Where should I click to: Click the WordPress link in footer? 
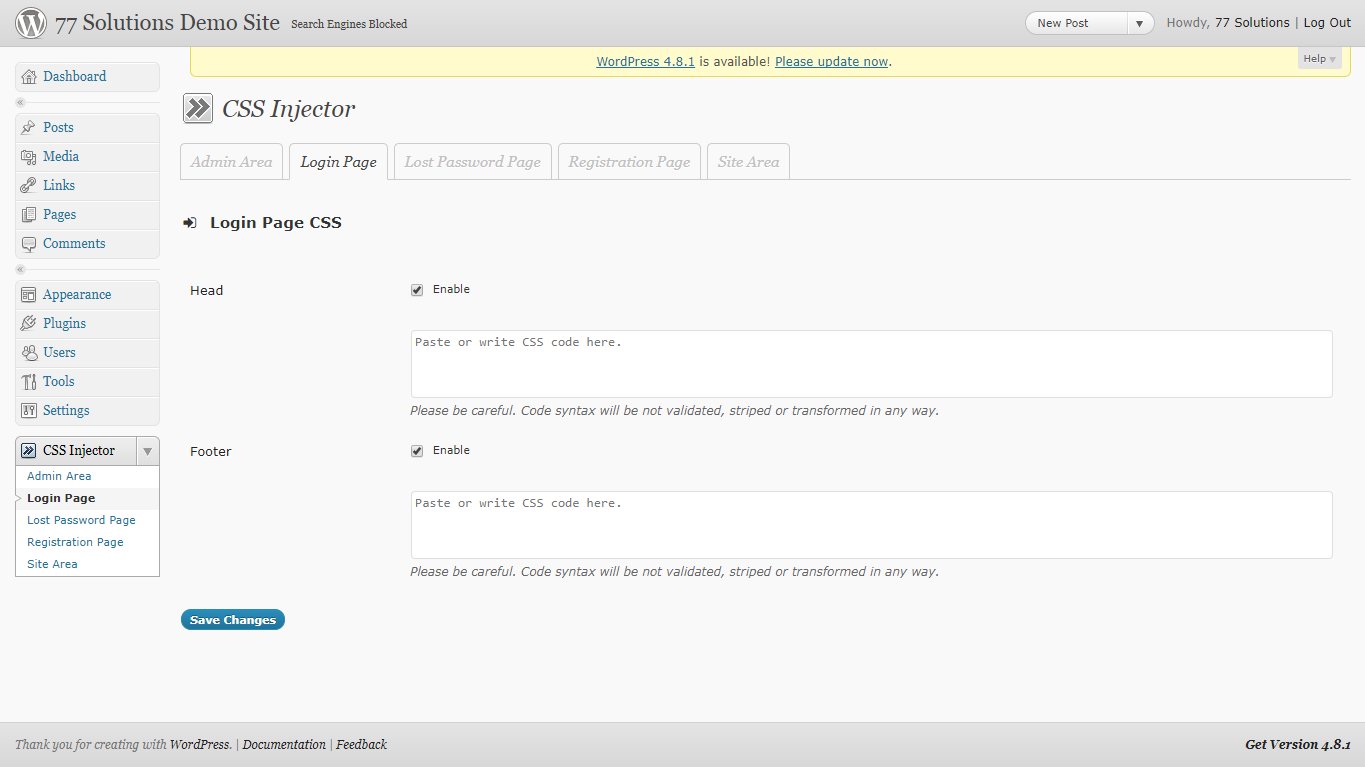pyautogui.click(x=200, y=744)
